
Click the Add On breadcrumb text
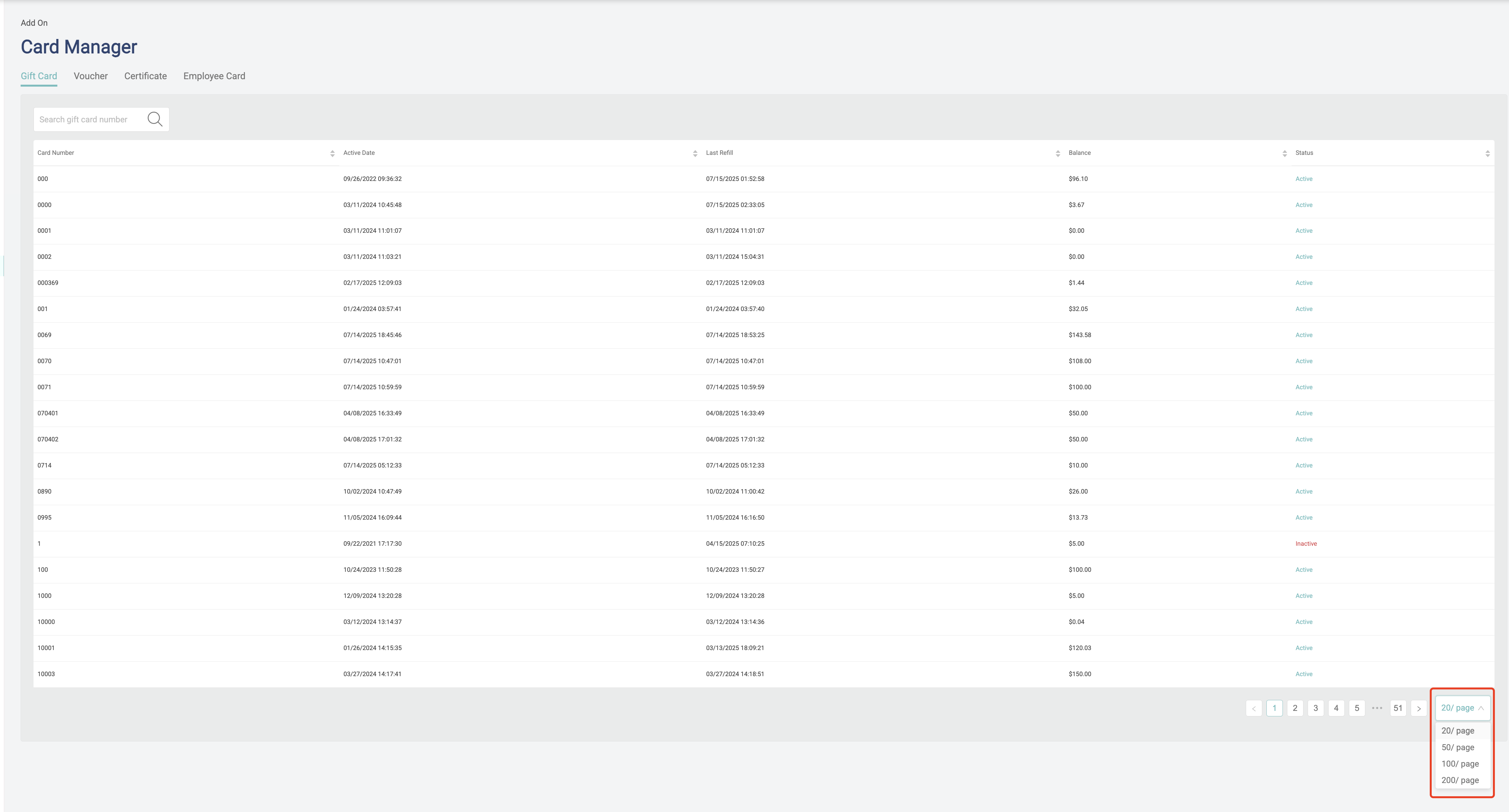pyautogui.click(x=34, y=23)
